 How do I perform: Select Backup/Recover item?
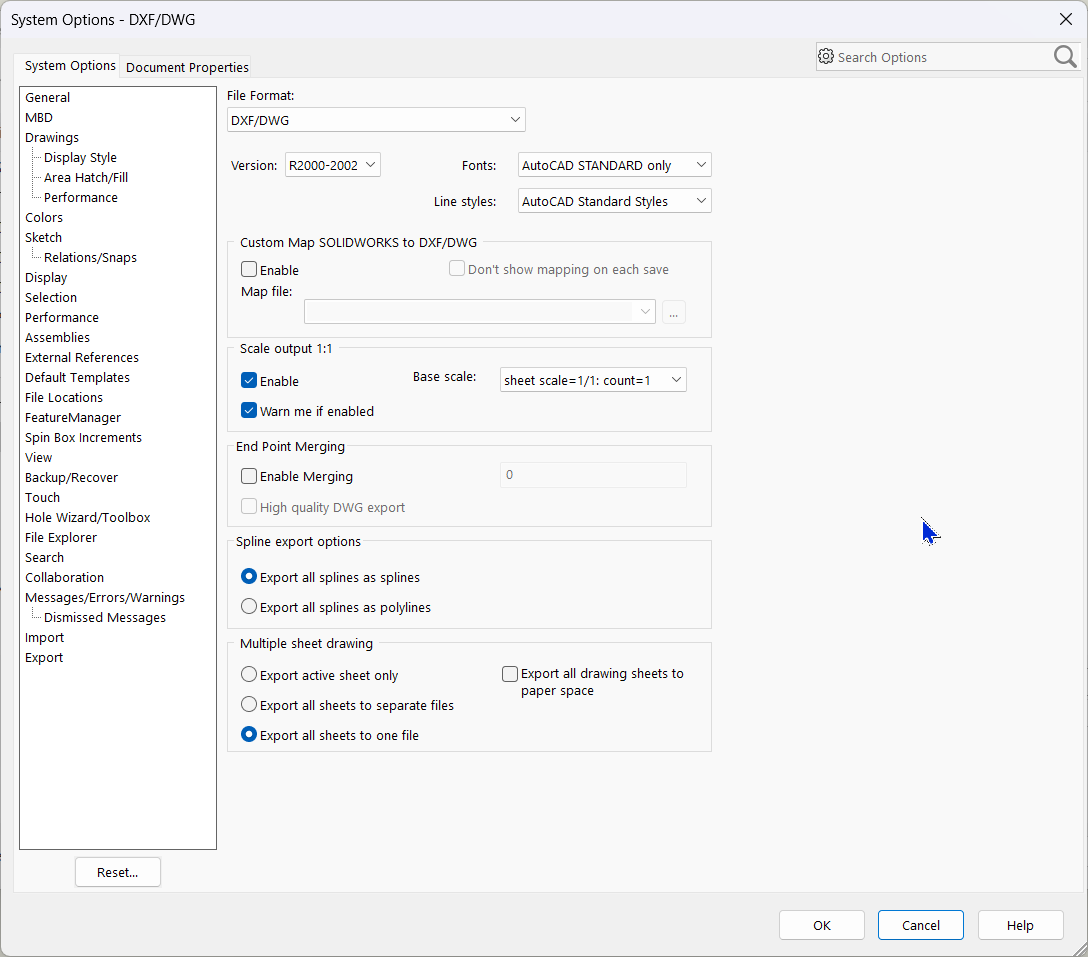pyautogui.click(x=71, y=477)
